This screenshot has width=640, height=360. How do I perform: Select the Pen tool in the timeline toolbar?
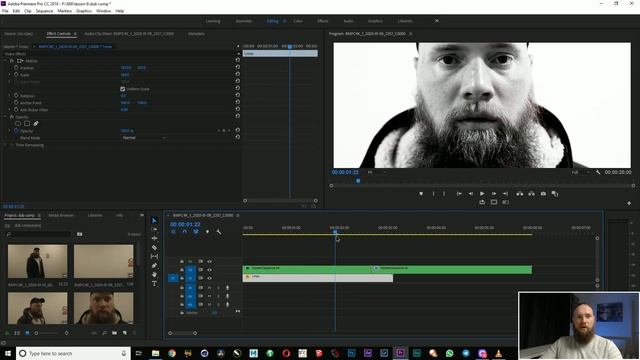pos(154,265)
